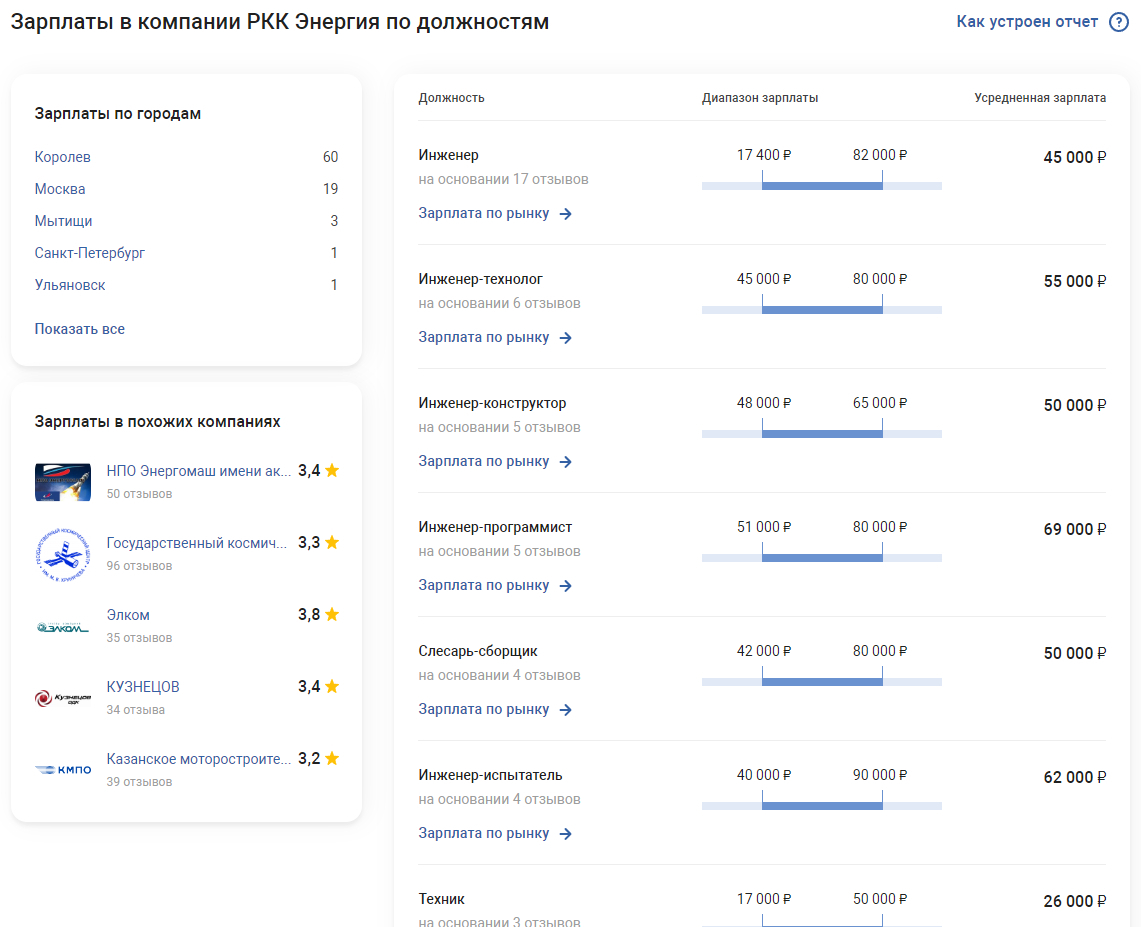
Task: Click the star icon next to НПО Энергомаш
Action: tap(332, 471)
